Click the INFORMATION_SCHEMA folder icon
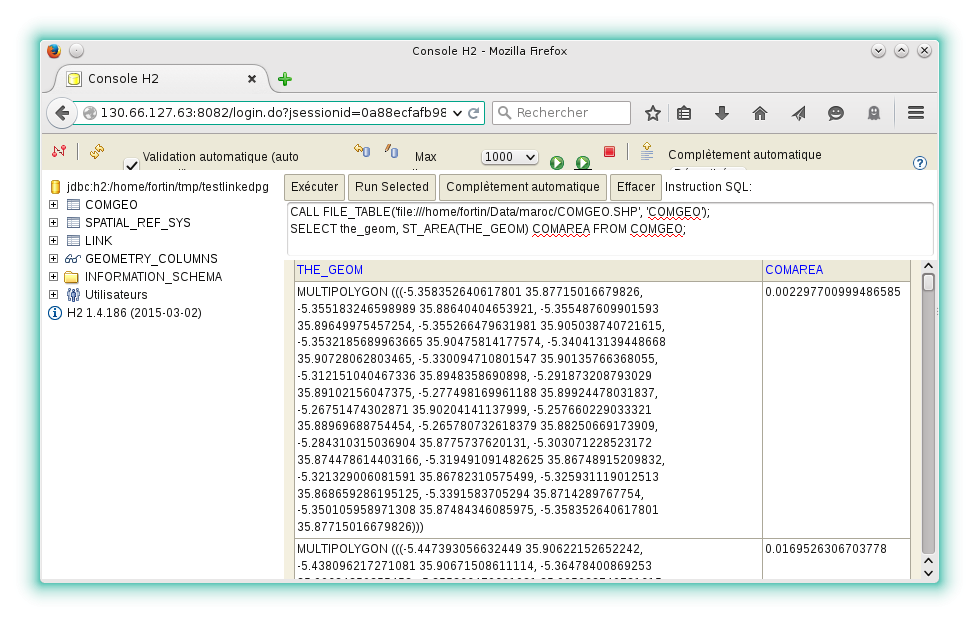The width and height of the screenshot is (979, 623). pos(72,277)
